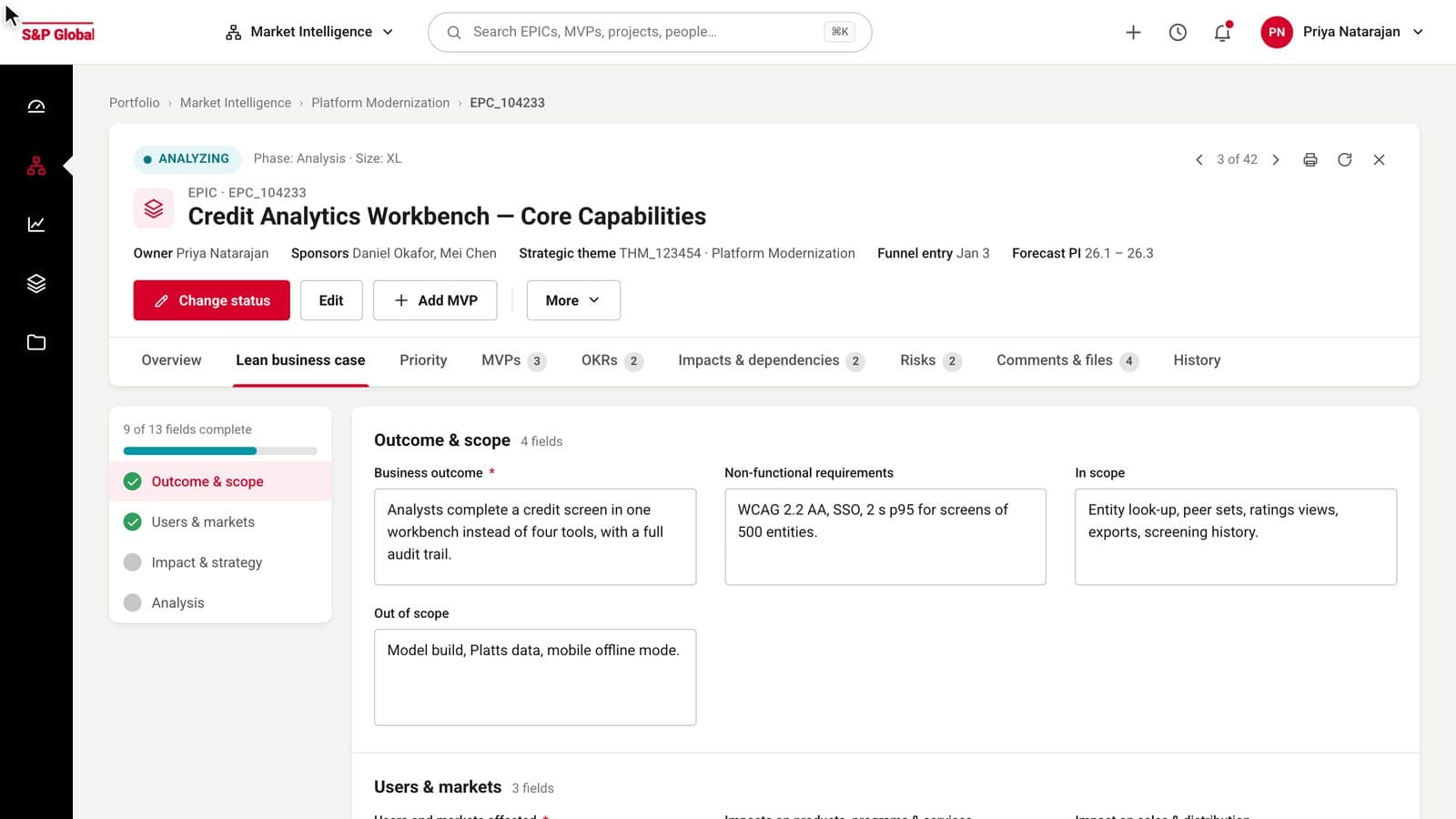Open the MVPs tab
This screenshot has height=819, width=1456.
point(513,360)
